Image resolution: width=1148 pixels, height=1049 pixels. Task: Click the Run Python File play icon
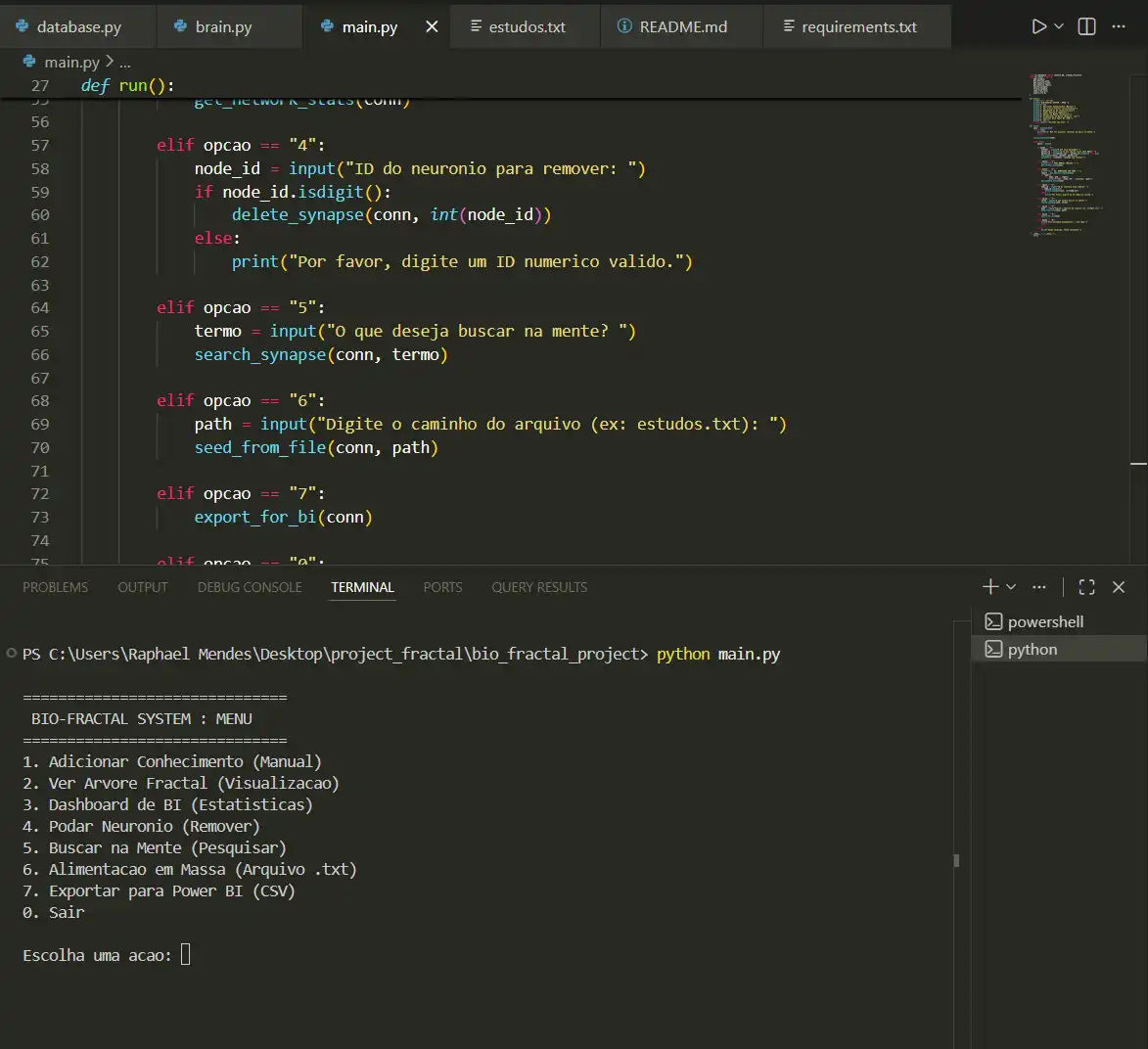point(1038,26)
